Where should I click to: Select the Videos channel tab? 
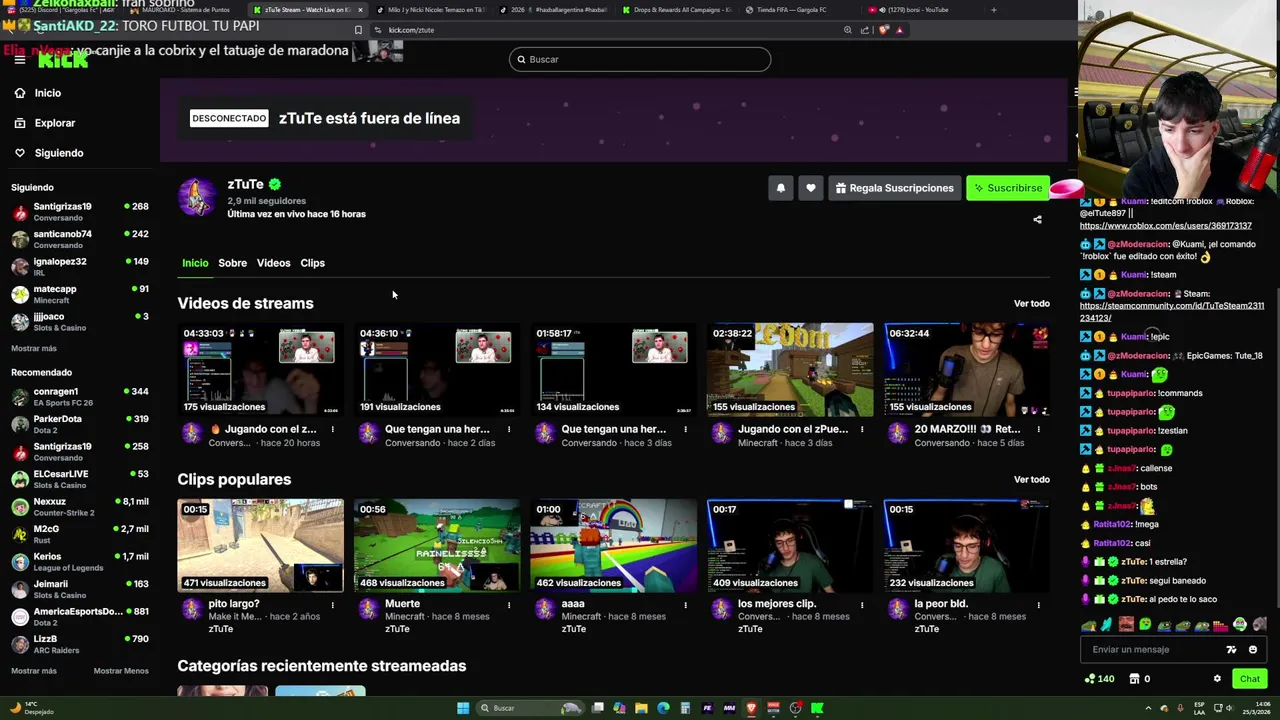pos(273,263)
